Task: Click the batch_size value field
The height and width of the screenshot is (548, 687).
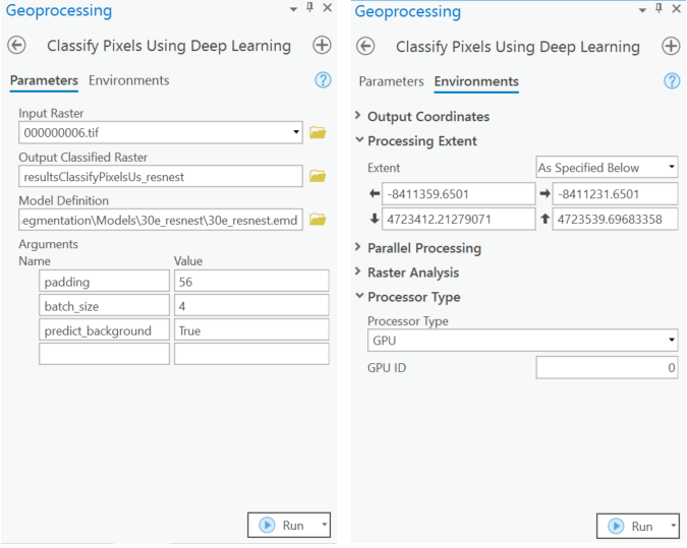Action: [251, 305]
